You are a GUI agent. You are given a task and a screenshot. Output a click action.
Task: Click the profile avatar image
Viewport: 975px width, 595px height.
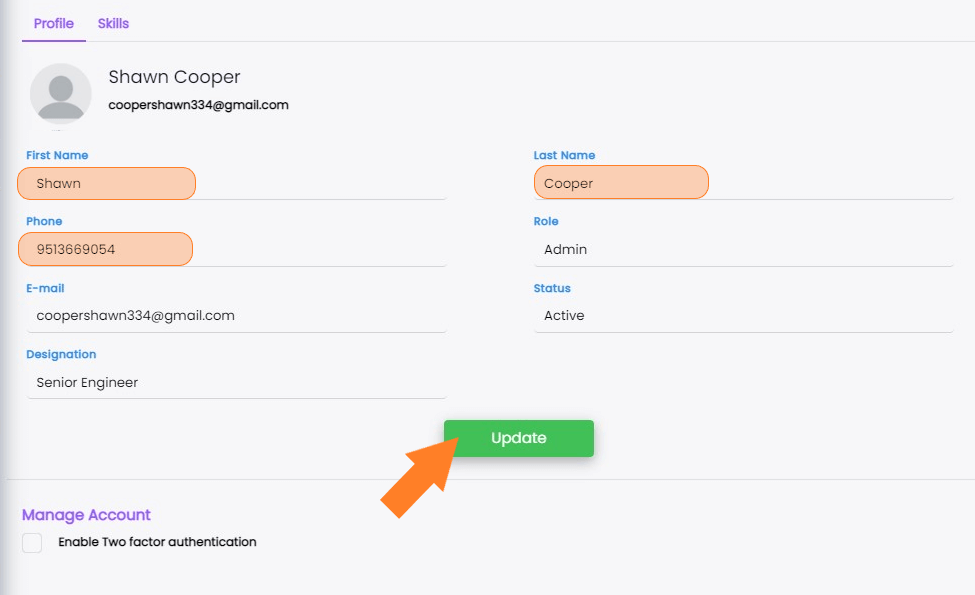click(x=60, y=95)
